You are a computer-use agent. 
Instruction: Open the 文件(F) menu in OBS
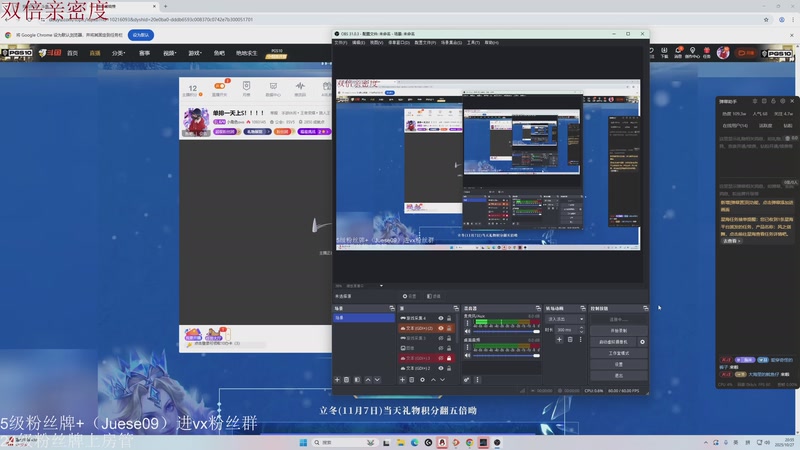341,42
